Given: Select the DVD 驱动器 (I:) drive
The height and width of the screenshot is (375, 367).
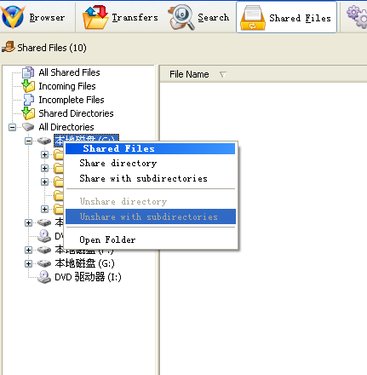Looking at the screenshot, I should pos(88,277).
